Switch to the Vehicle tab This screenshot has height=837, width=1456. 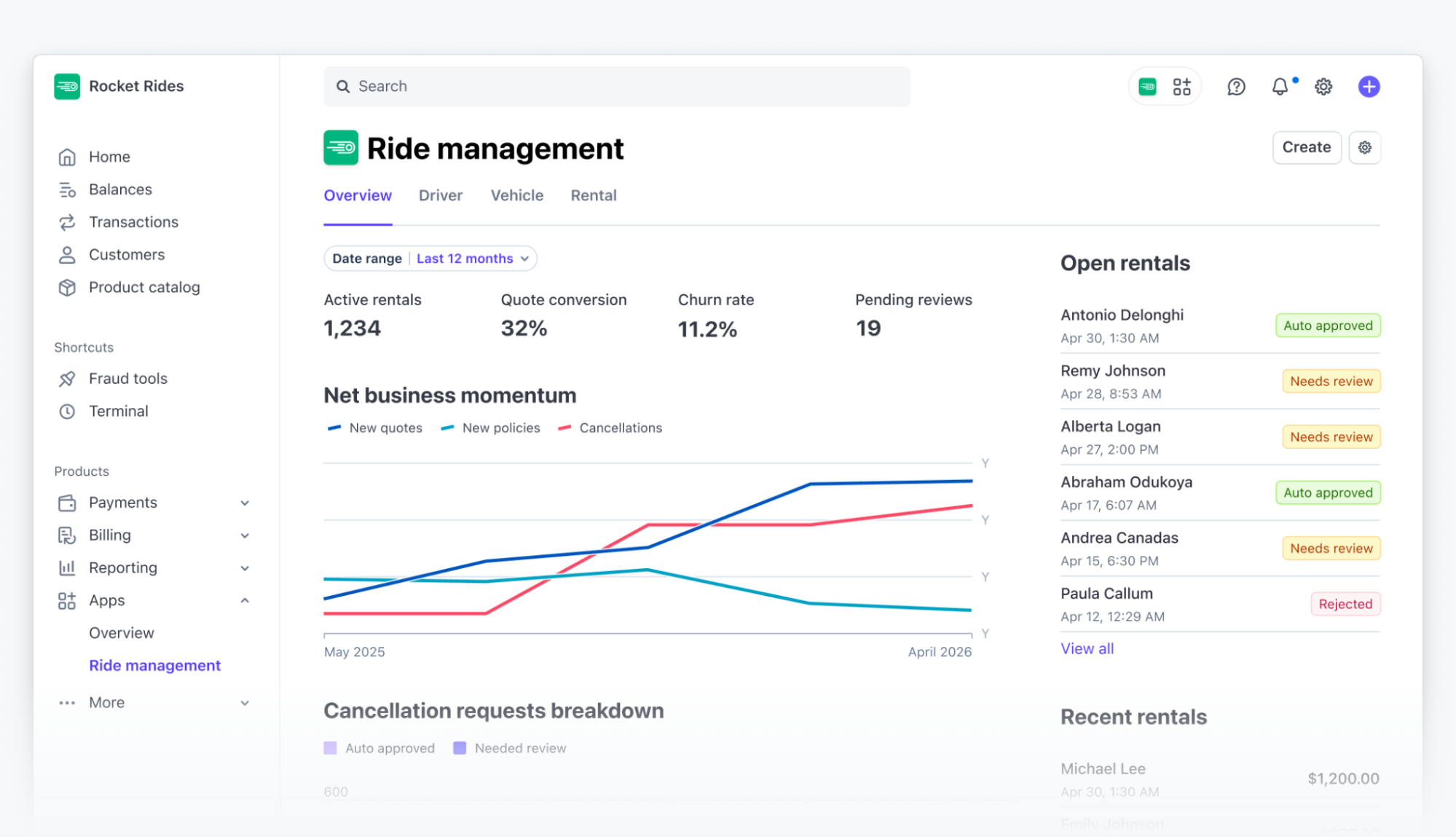517,195
